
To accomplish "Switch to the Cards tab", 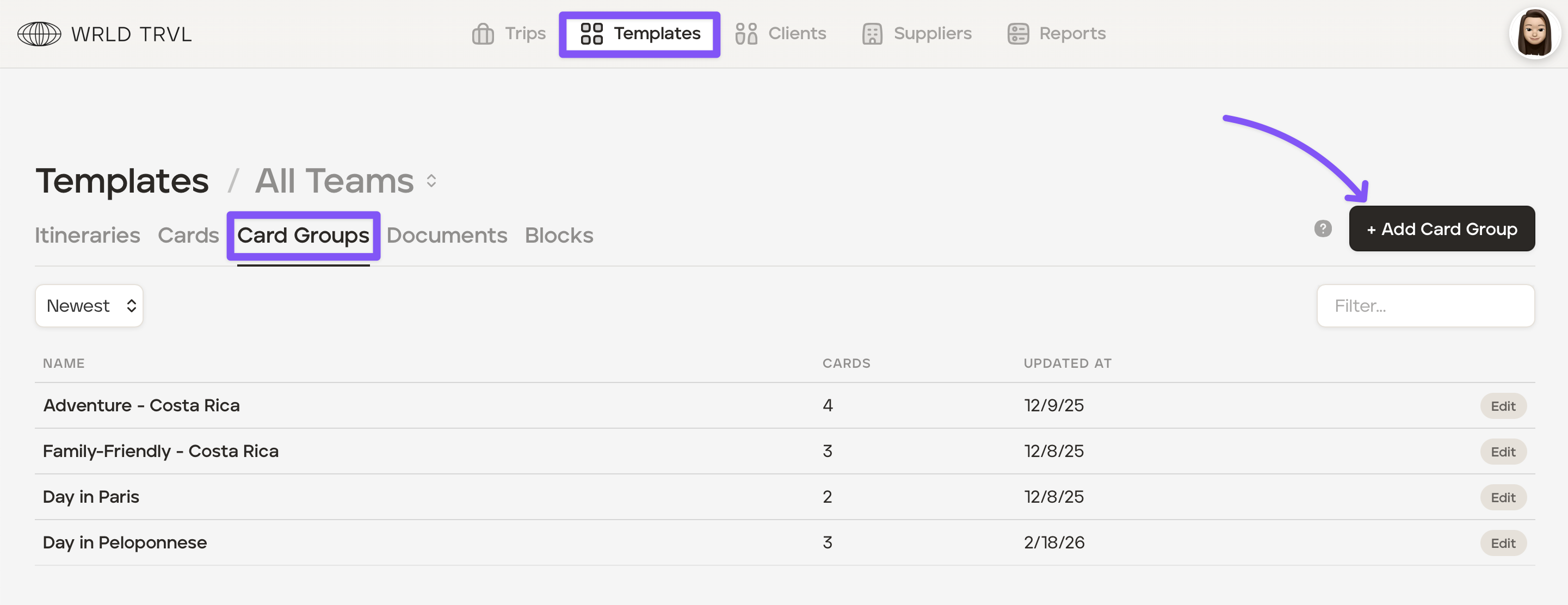I will click(x=188, y=236).
